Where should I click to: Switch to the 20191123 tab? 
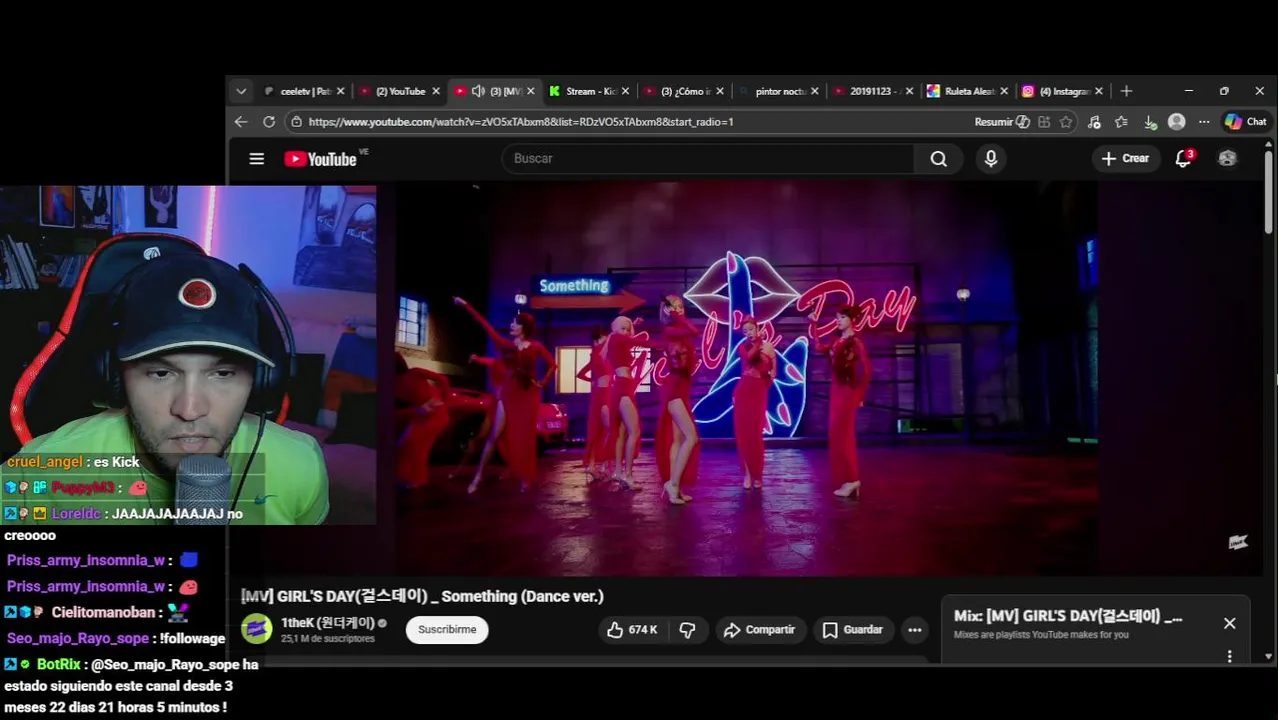pos(874,91)
